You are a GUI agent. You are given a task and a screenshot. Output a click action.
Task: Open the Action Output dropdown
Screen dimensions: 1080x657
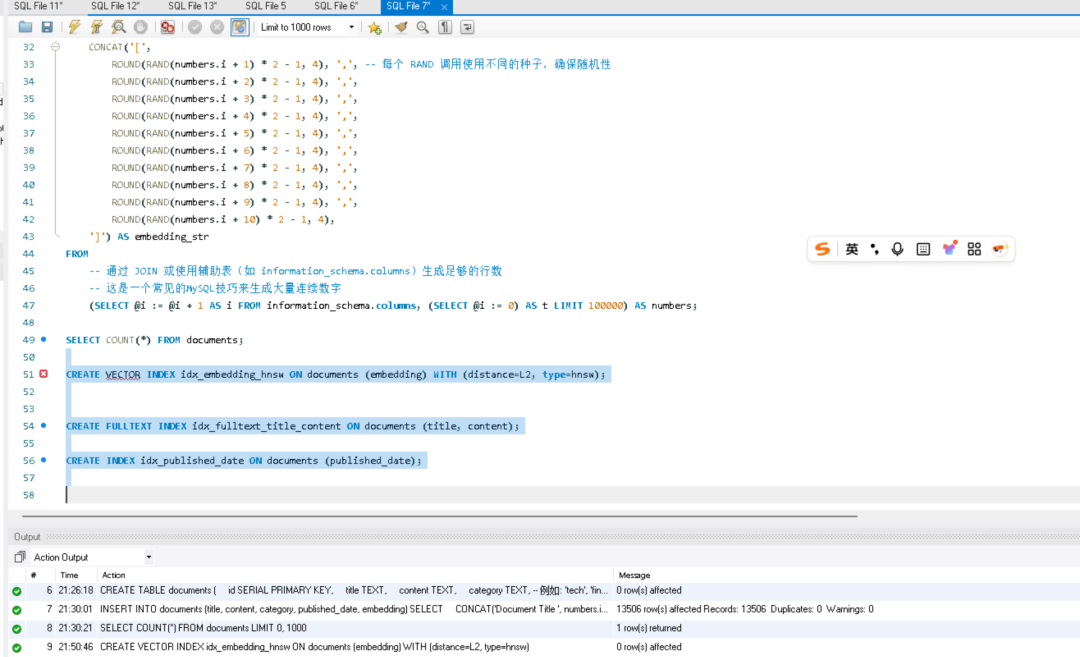[x=148, y=556]
